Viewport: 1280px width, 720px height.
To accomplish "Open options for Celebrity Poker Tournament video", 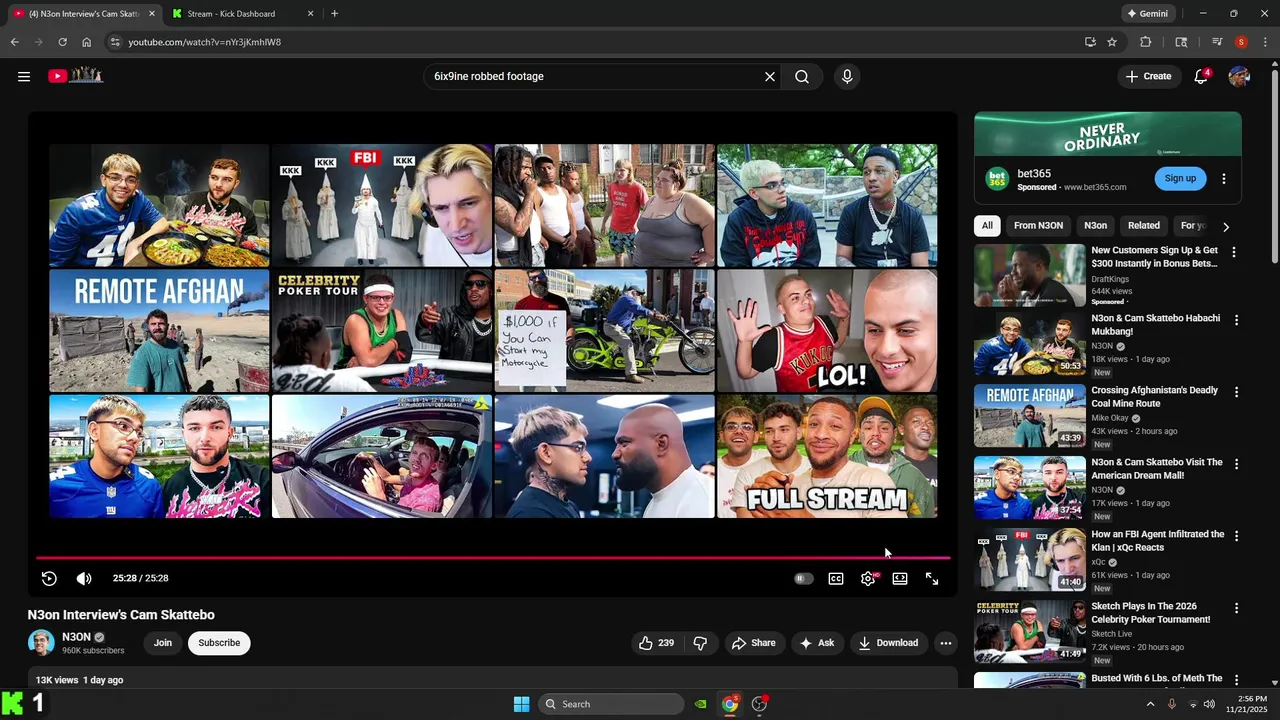I will coord(1236,608).
